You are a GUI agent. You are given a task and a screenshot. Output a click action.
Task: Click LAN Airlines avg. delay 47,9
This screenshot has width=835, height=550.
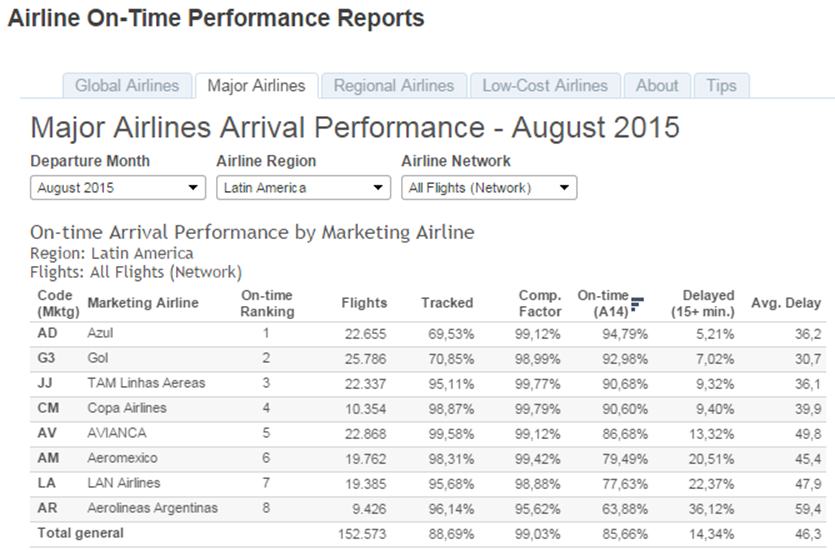(808, 484)
